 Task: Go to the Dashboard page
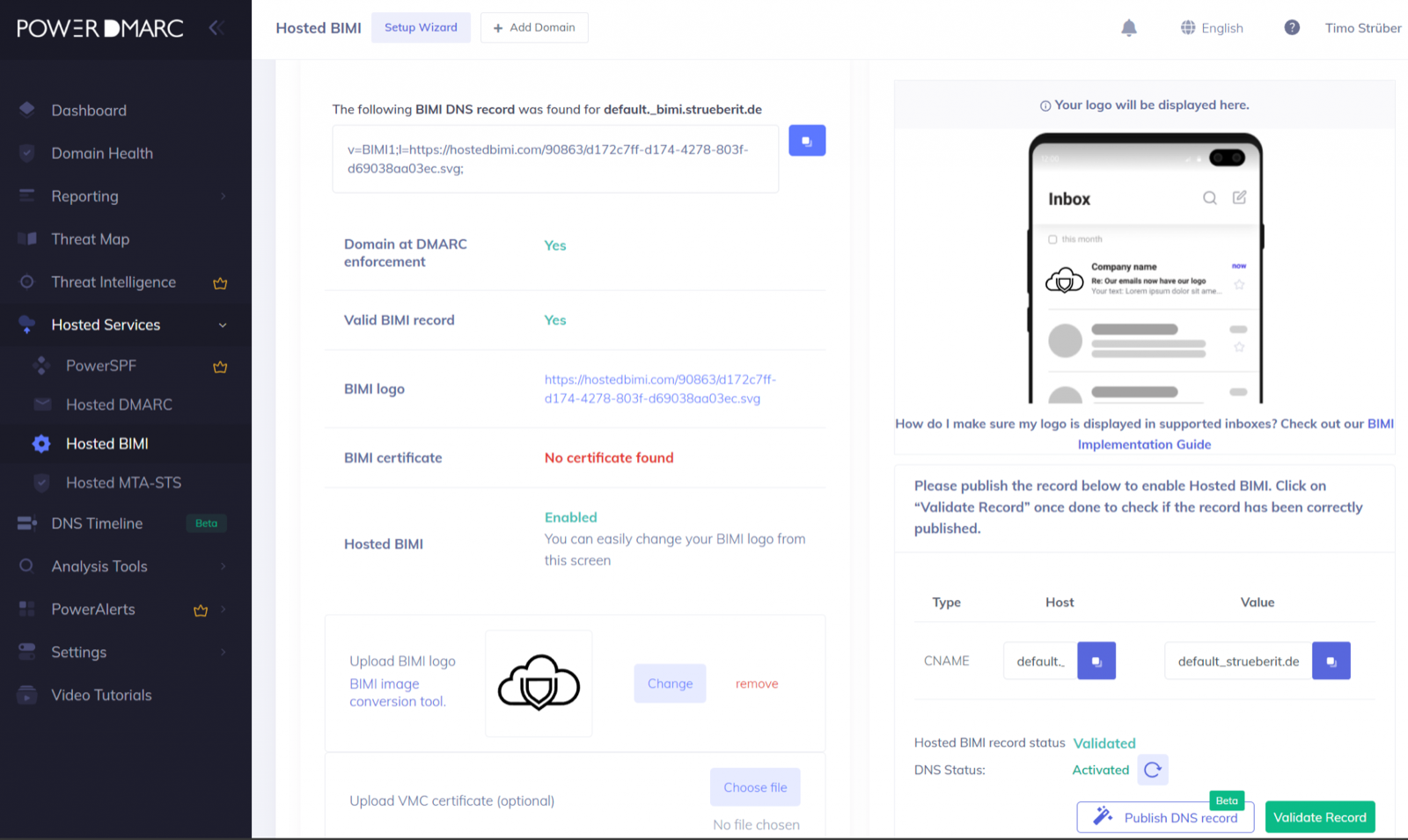(x=89, y=111)
